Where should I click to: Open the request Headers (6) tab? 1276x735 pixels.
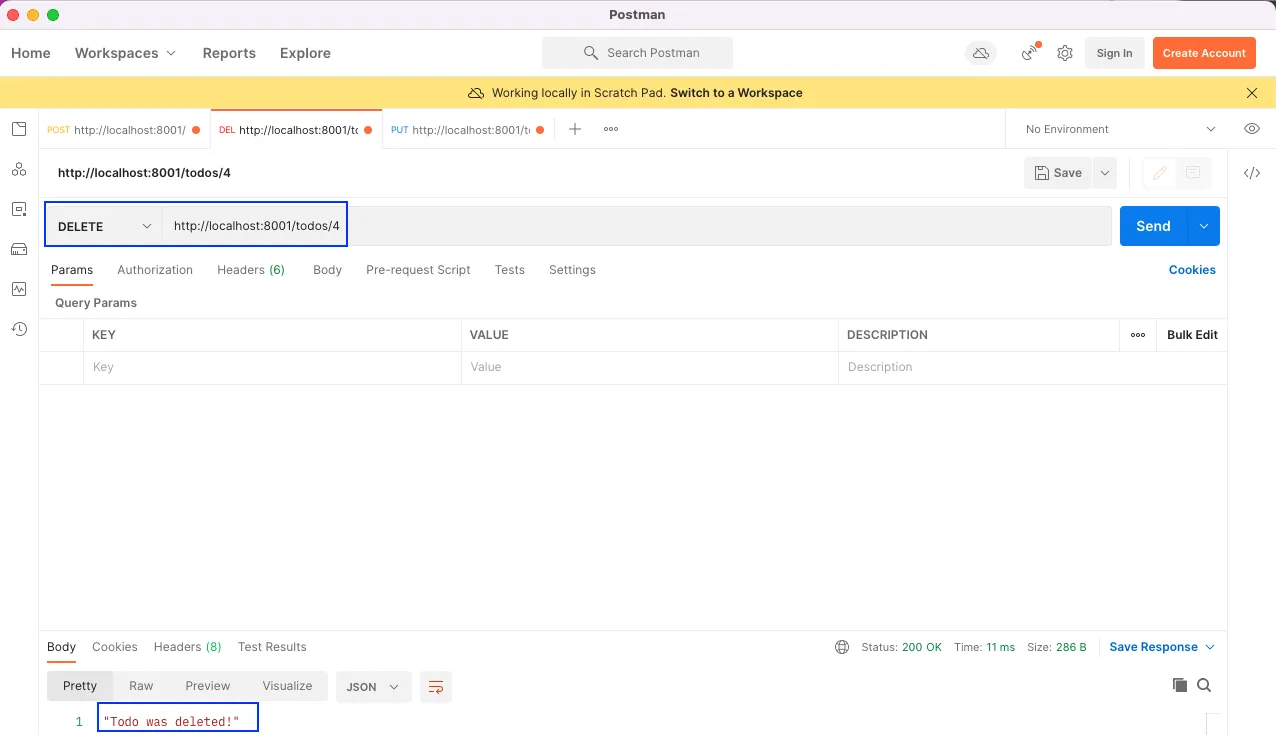(x=251, y=270)
